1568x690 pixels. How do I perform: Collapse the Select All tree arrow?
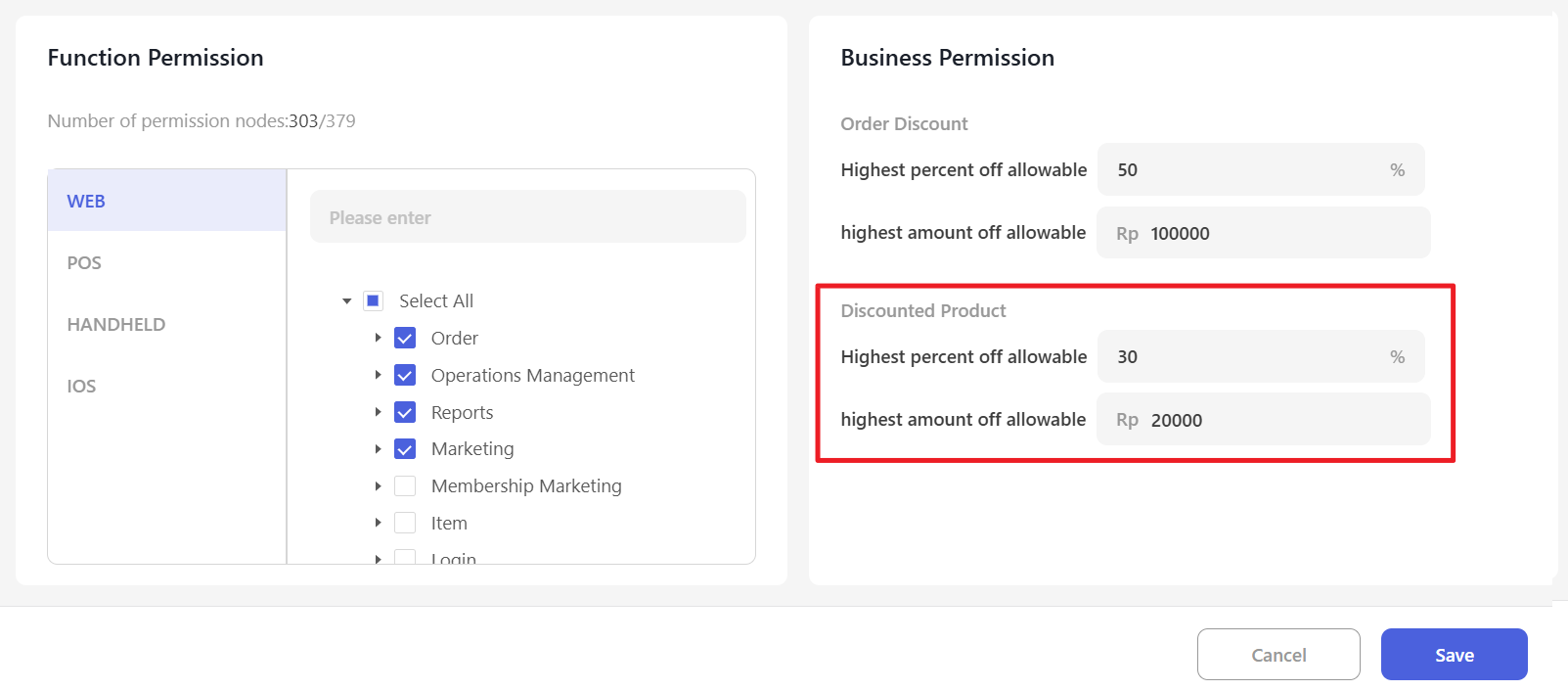346,301
